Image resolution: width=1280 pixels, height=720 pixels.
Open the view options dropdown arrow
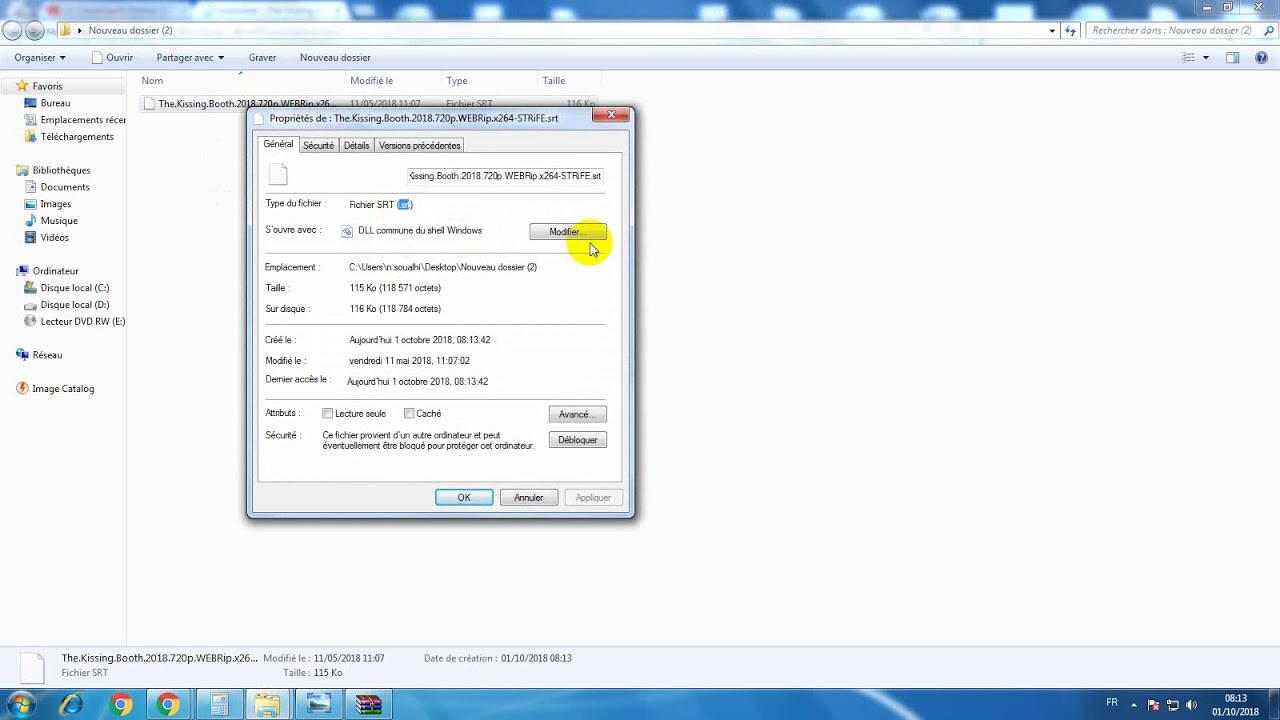[x=1205, y=58]
